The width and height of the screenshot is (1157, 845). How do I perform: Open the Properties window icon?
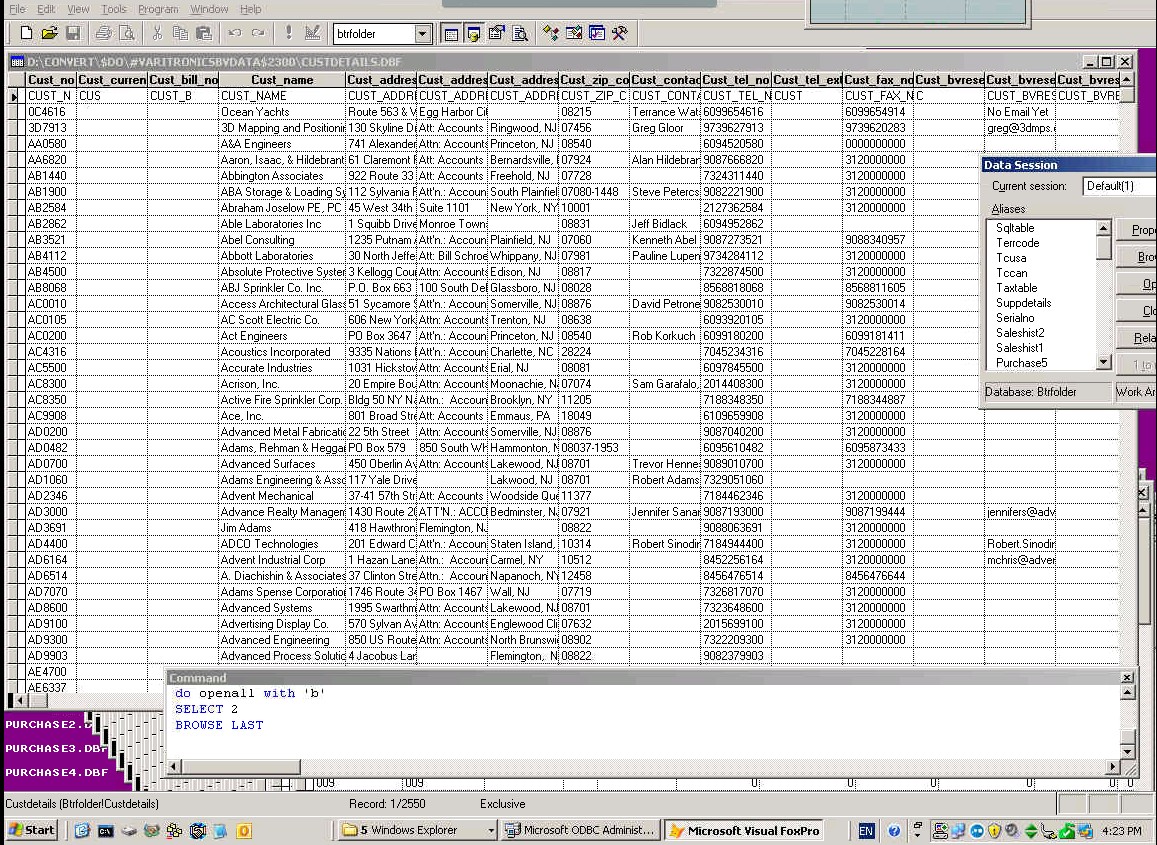(x=497, y=33)
